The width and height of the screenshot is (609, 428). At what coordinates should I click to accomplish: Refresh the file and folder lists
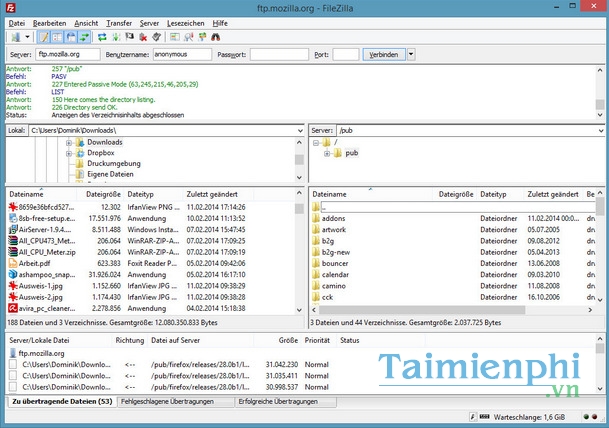pos(102,37)
